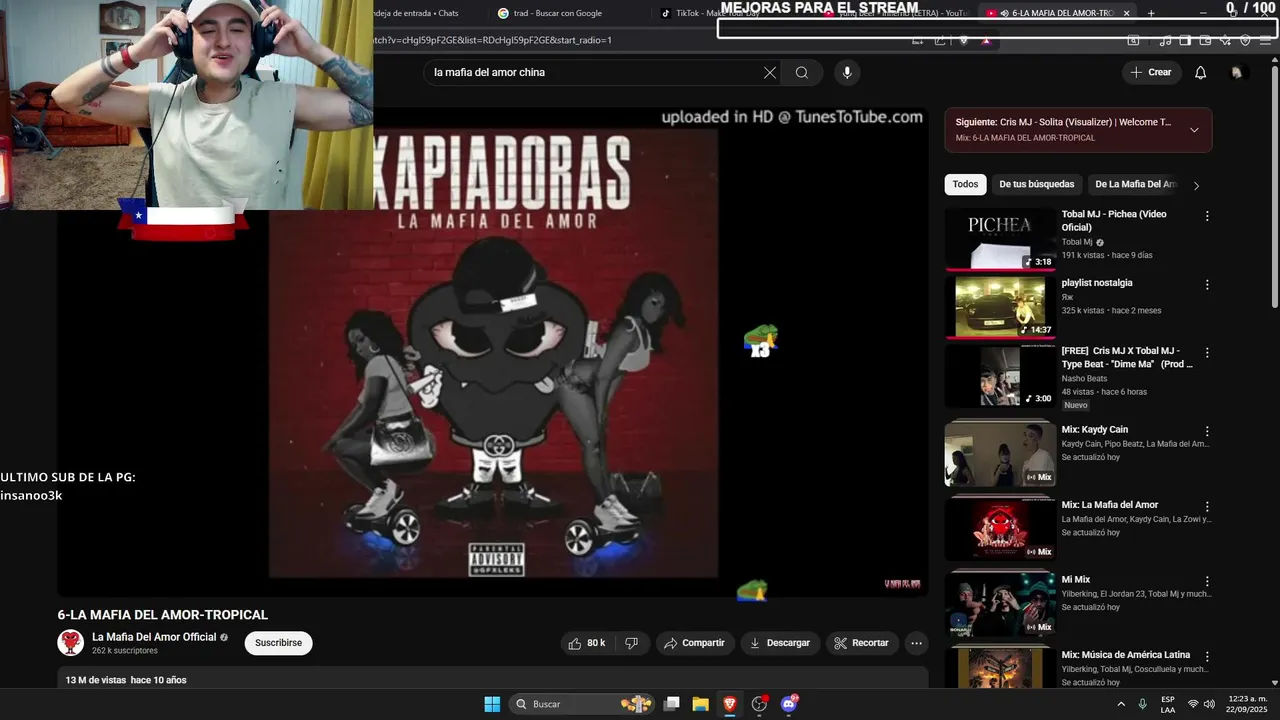Open more actions below the video
1280x720 pixels.
point(916,643)
